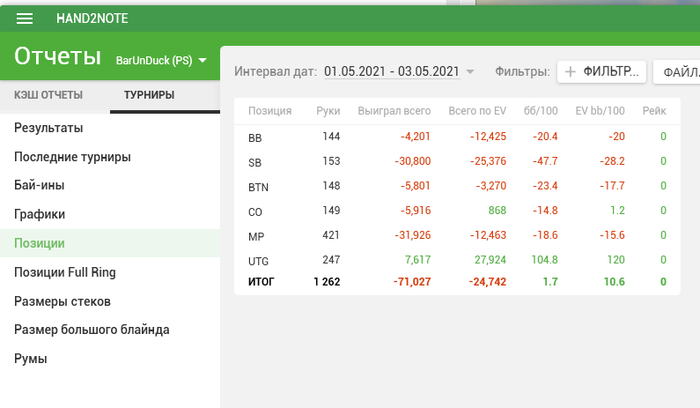Select date range 01.05.2021 - 03.05.2021 field

pos(392,71)
